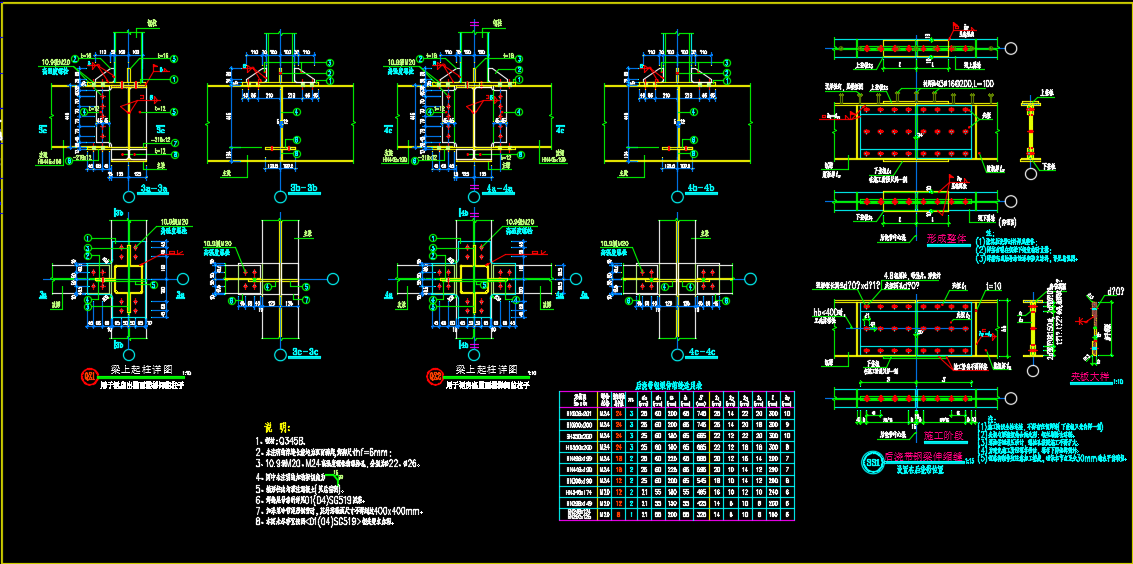Select 梁上起柱详图 title beside Q22 tag
Image resolution: width=1133 pixels, height=564 pixels.
tap(486, 370)
